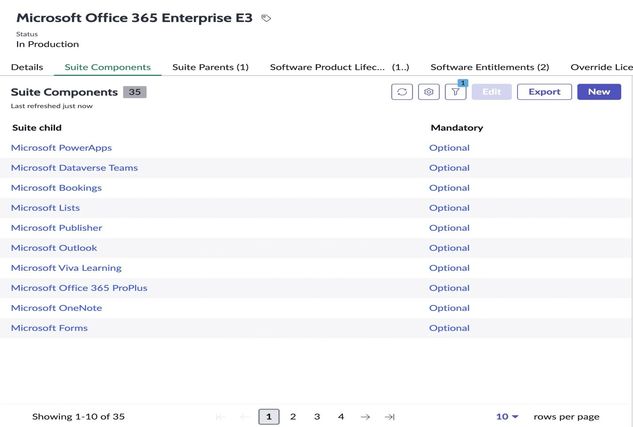Click 'Showing 1-10 of 35' text

[x=78, y=417]
